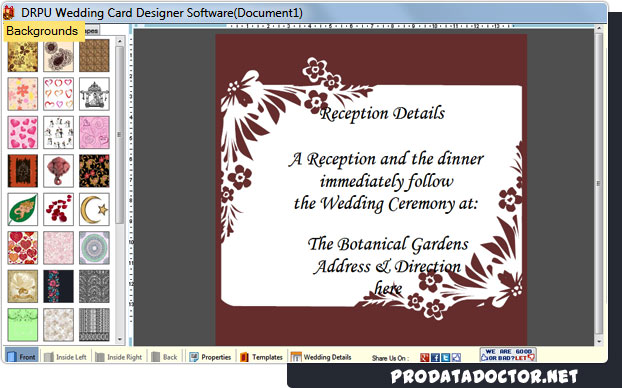This screenshot has width=622, height=388.
Task: Select the black and white lace background
Action: [94, 325]
